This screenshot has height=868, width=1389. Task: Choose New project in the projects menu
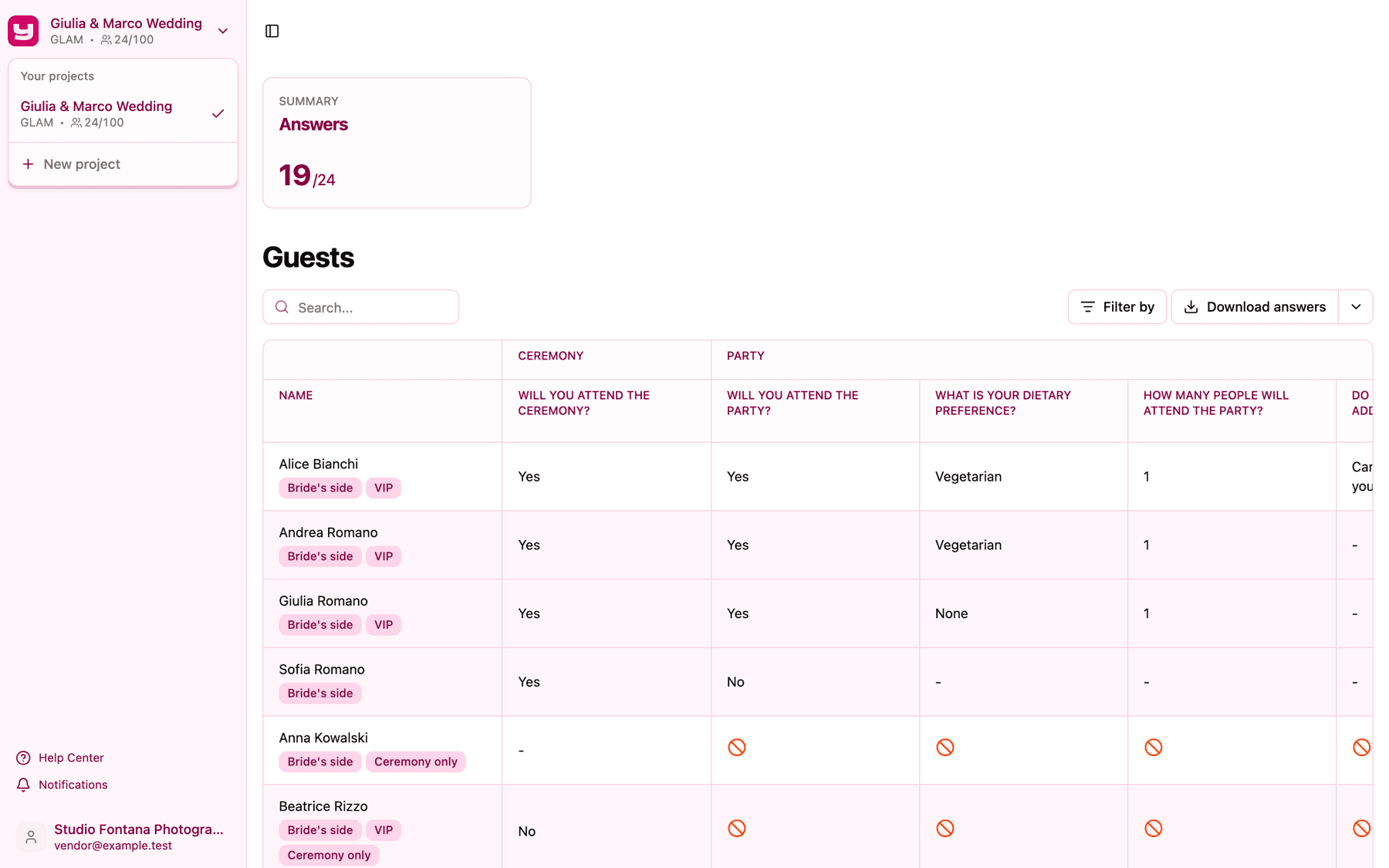tap(123, 164)
